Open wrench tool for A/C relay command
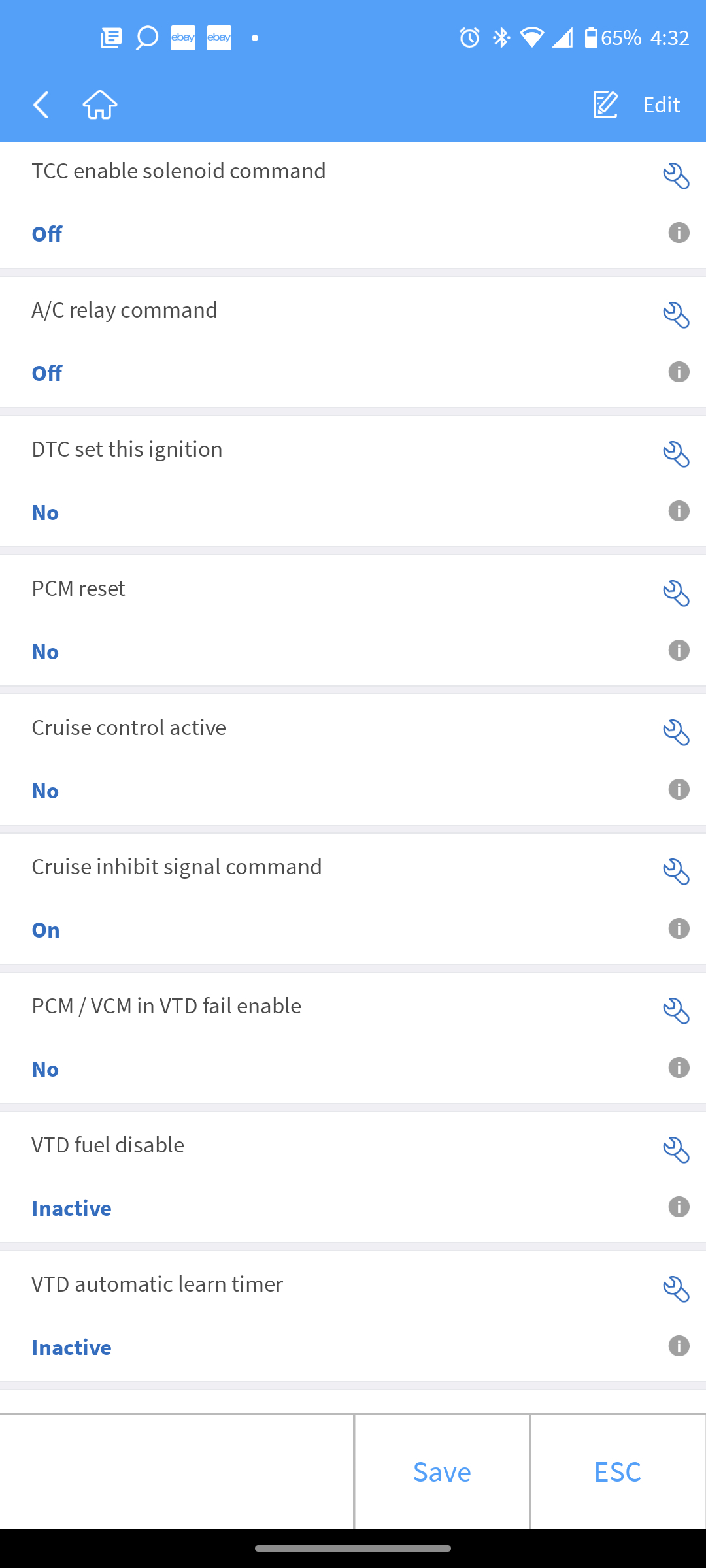 676,315
